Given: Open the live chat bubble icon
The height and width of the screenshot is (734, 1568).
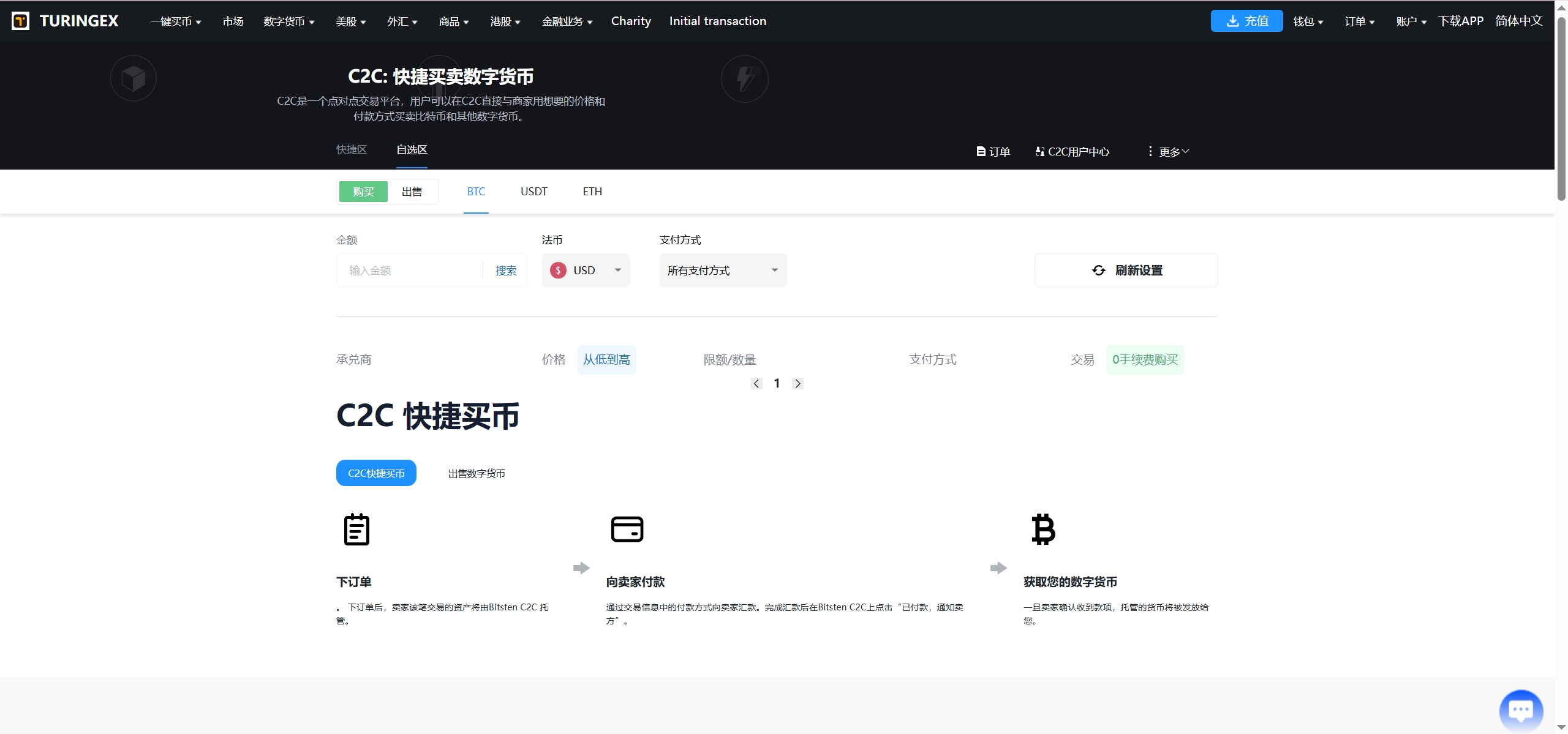Looking at the screenshot, I should click(1521, 710).
